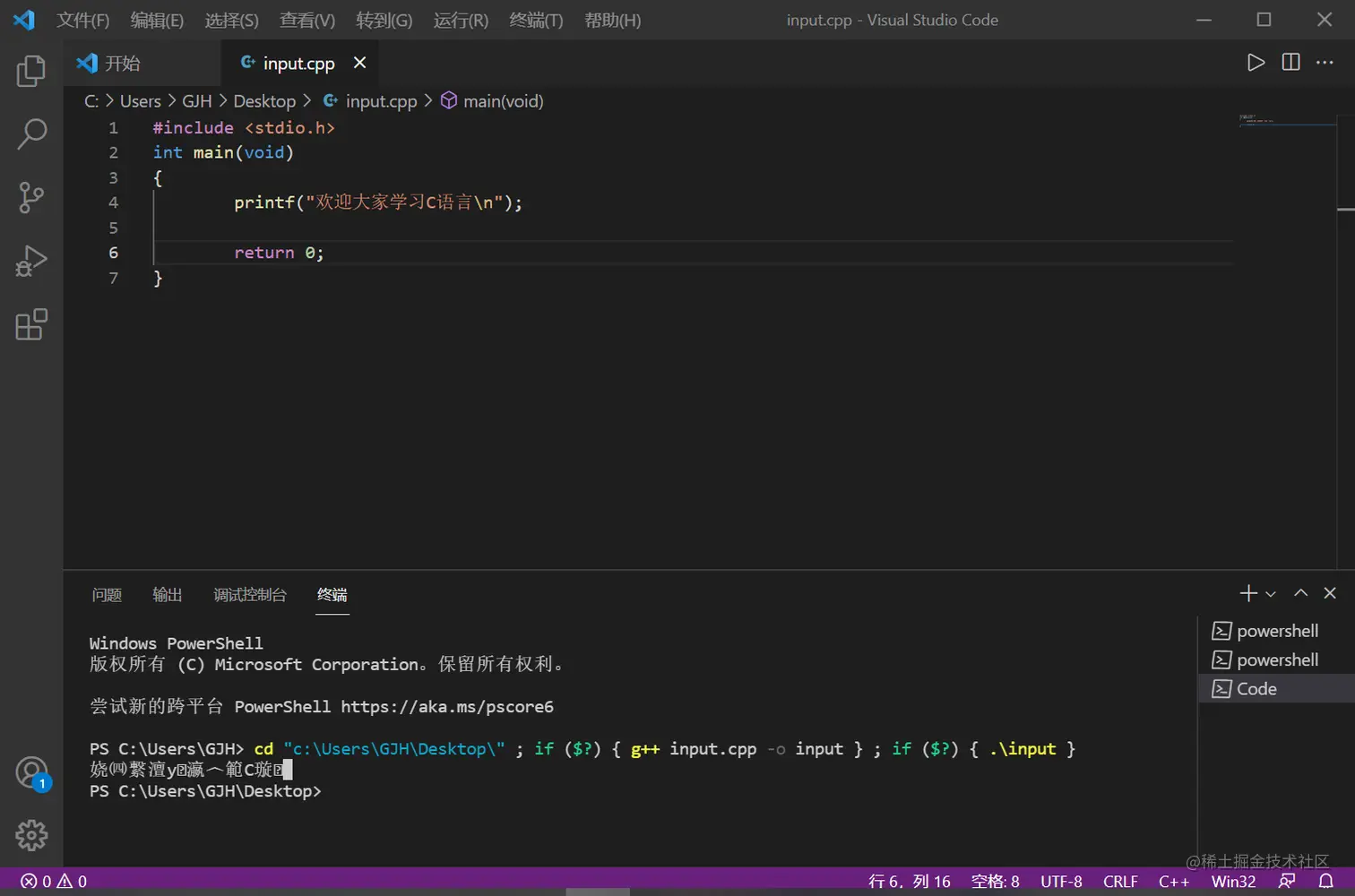This screenshot has height=896, width=1355.
Task: Click the code minimap preview
Action: (x=1286, y=120)
